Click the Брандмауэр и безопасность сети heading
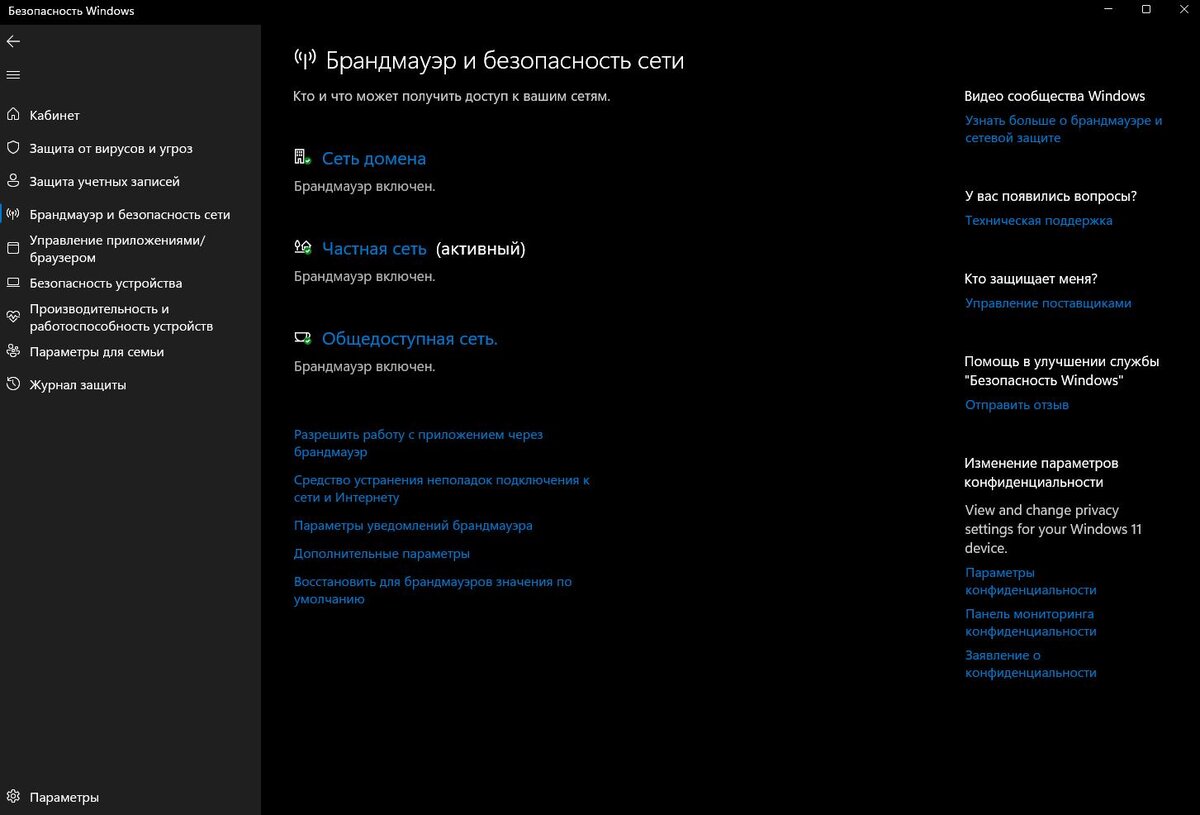This screenshot has width=1200, height=815. (x=505, y=60)
